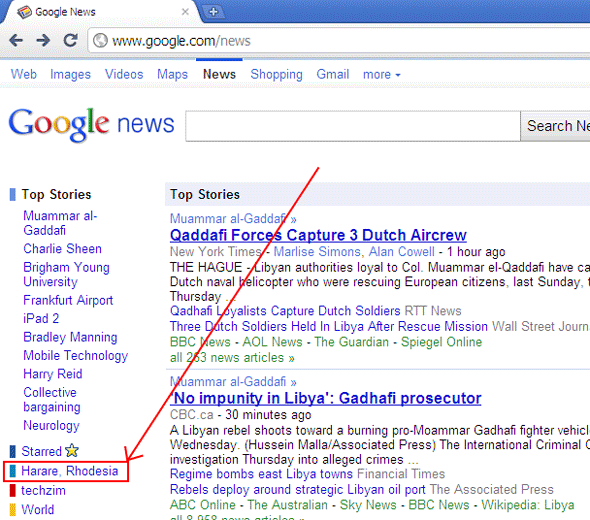Open Maps in the top navigation

(x=172, y=75)
